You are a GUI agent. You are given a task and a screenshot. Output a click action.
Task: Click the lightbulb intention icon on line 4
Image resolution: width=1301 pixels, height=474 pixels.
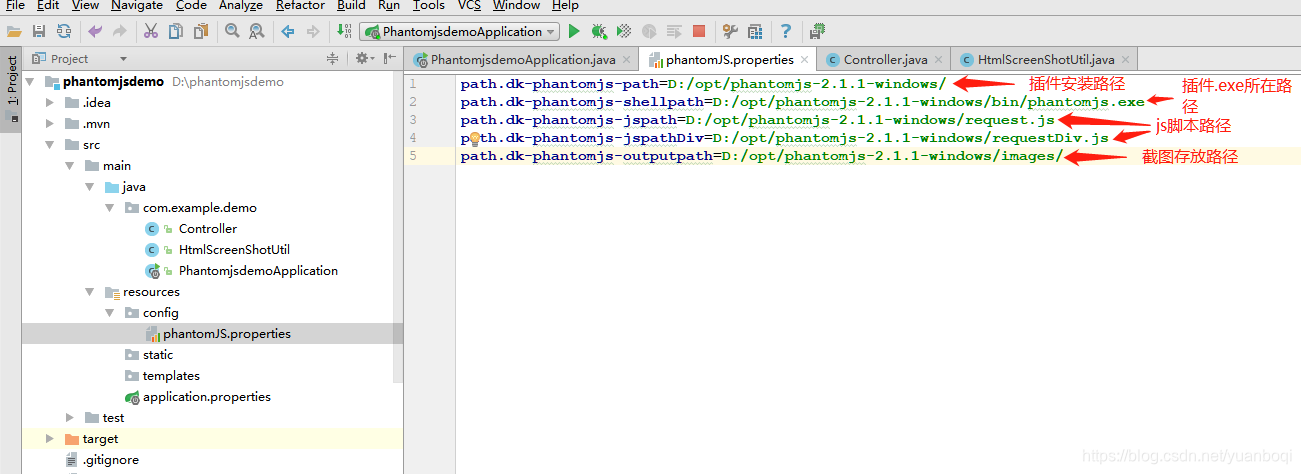pos(476,138)
